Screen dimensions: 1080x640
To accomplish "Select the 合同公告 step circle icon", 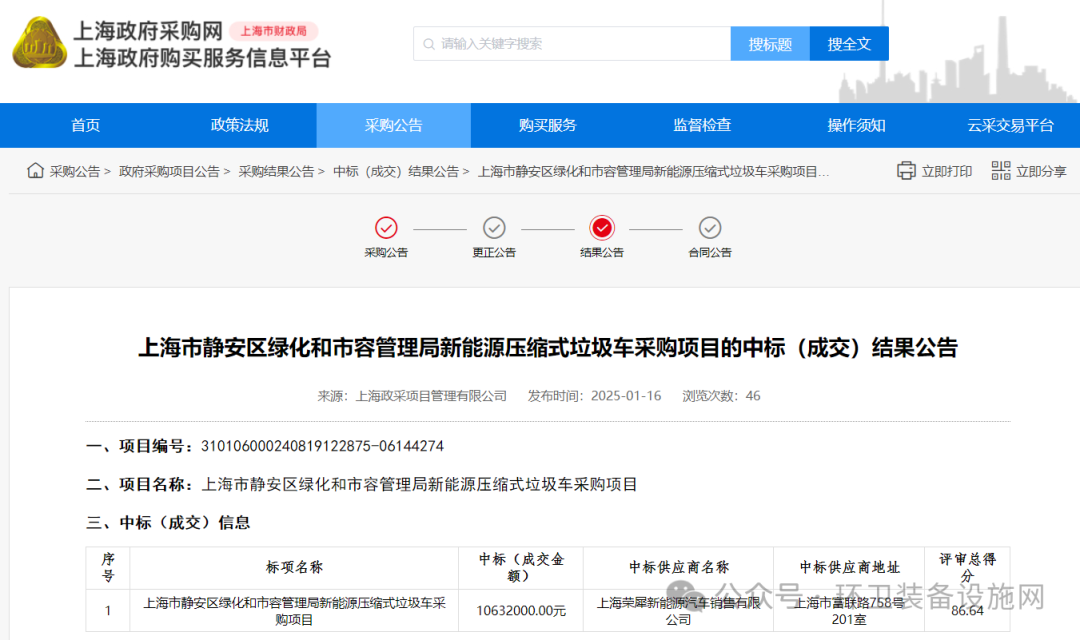I will [710, 227].
